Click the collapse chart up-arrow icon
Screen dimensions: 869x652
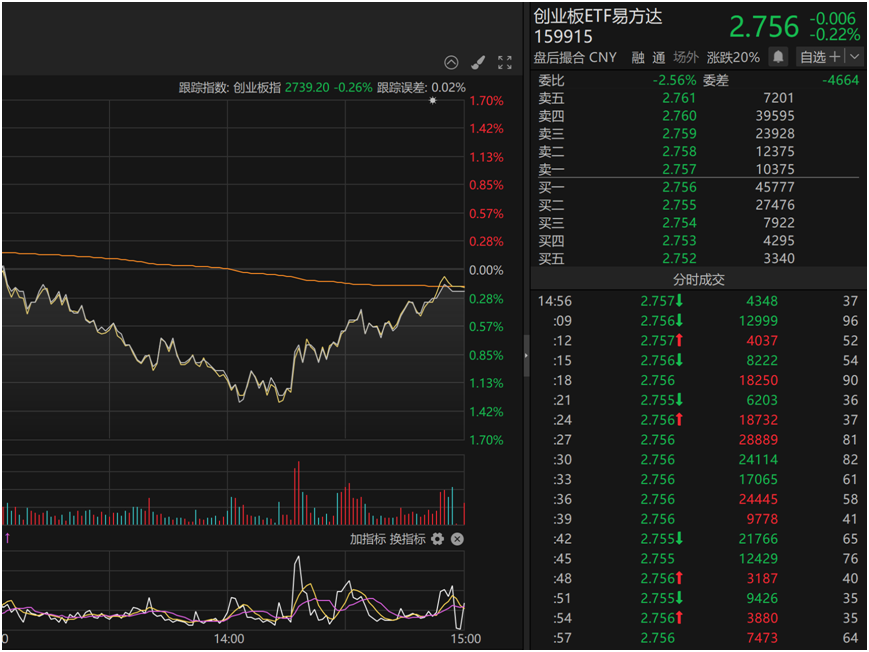tap(451, 63)
